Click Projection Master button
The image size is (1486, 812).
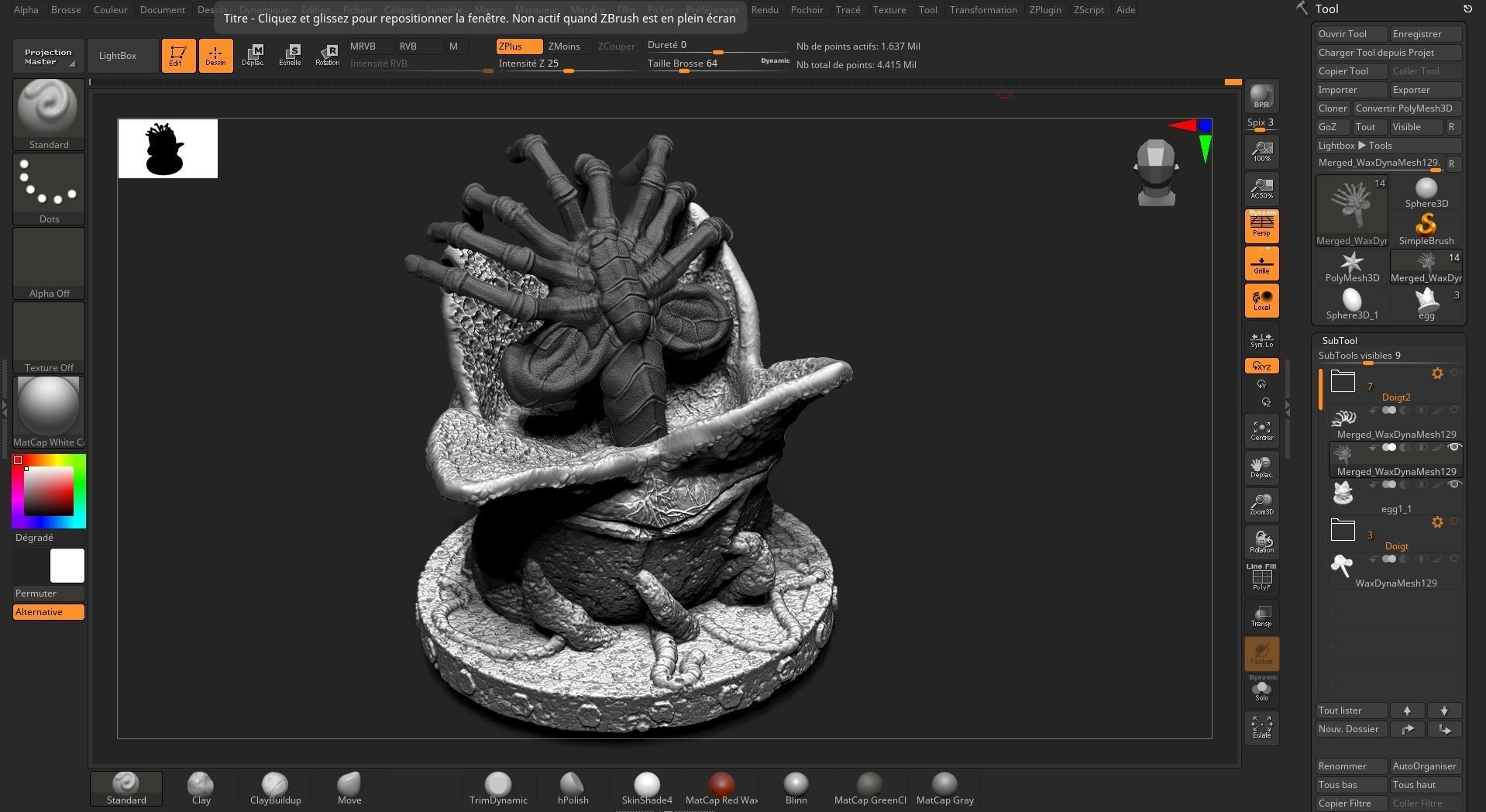[48, 56]
